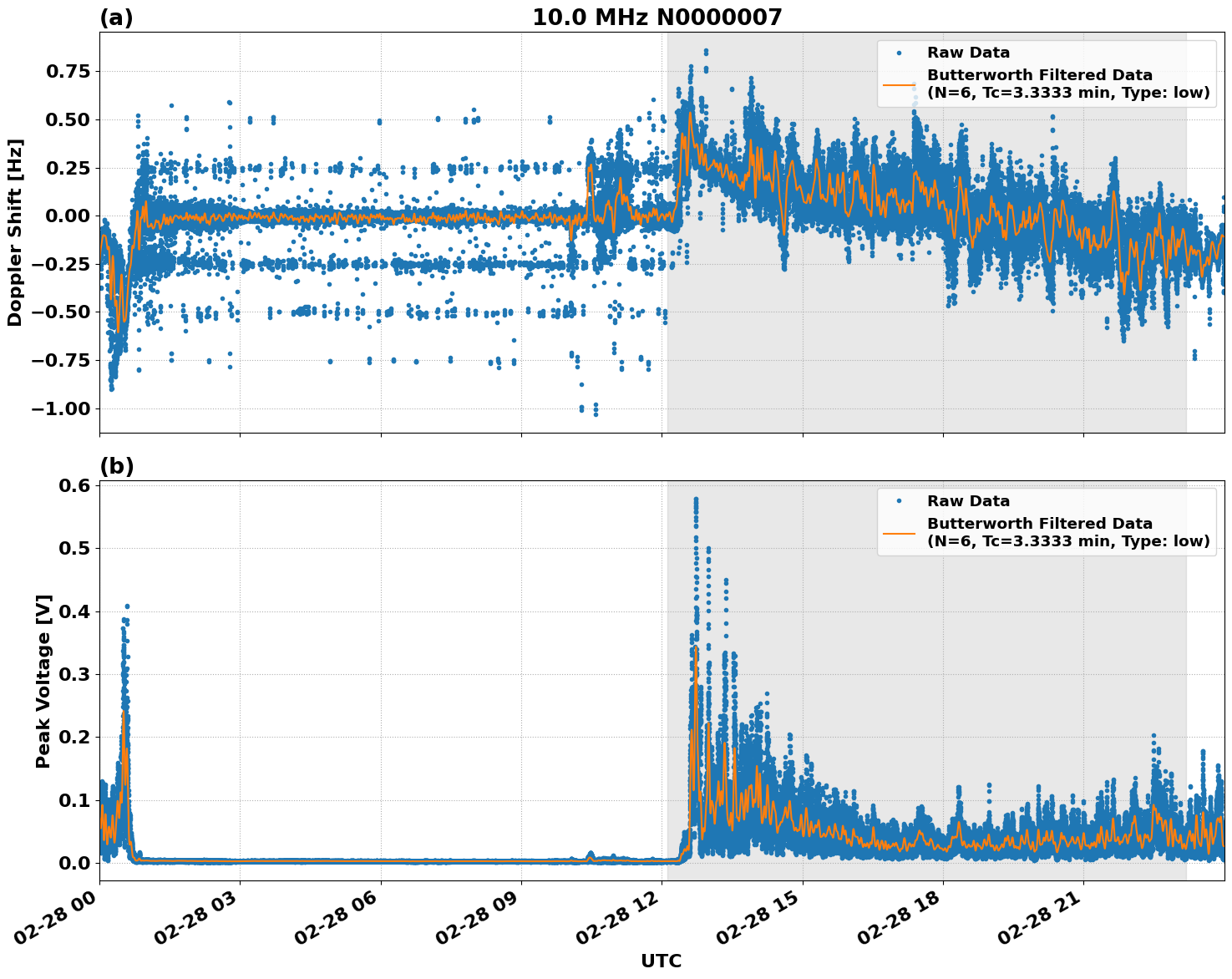Screen dimensions: 1232x979
Task: Click the 02-28 00 time tick label
Action: (58, 916)
